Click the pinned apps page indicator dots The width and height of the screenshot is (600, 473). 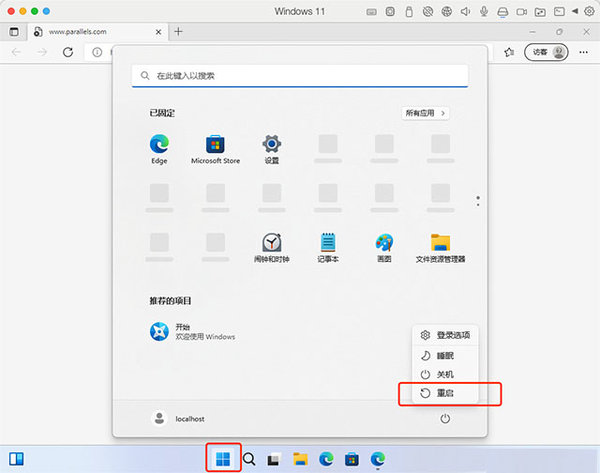click(x=478, y=201)
